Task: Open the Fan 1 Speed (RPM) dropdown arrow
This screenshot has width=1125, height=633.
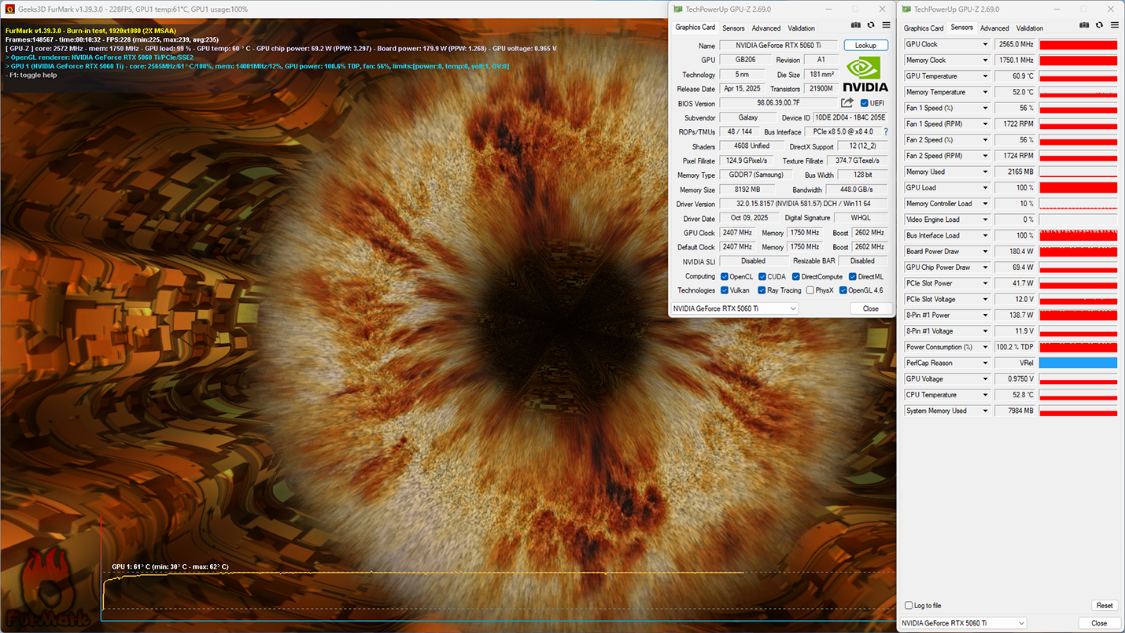Action: click(x=985, y=124)
